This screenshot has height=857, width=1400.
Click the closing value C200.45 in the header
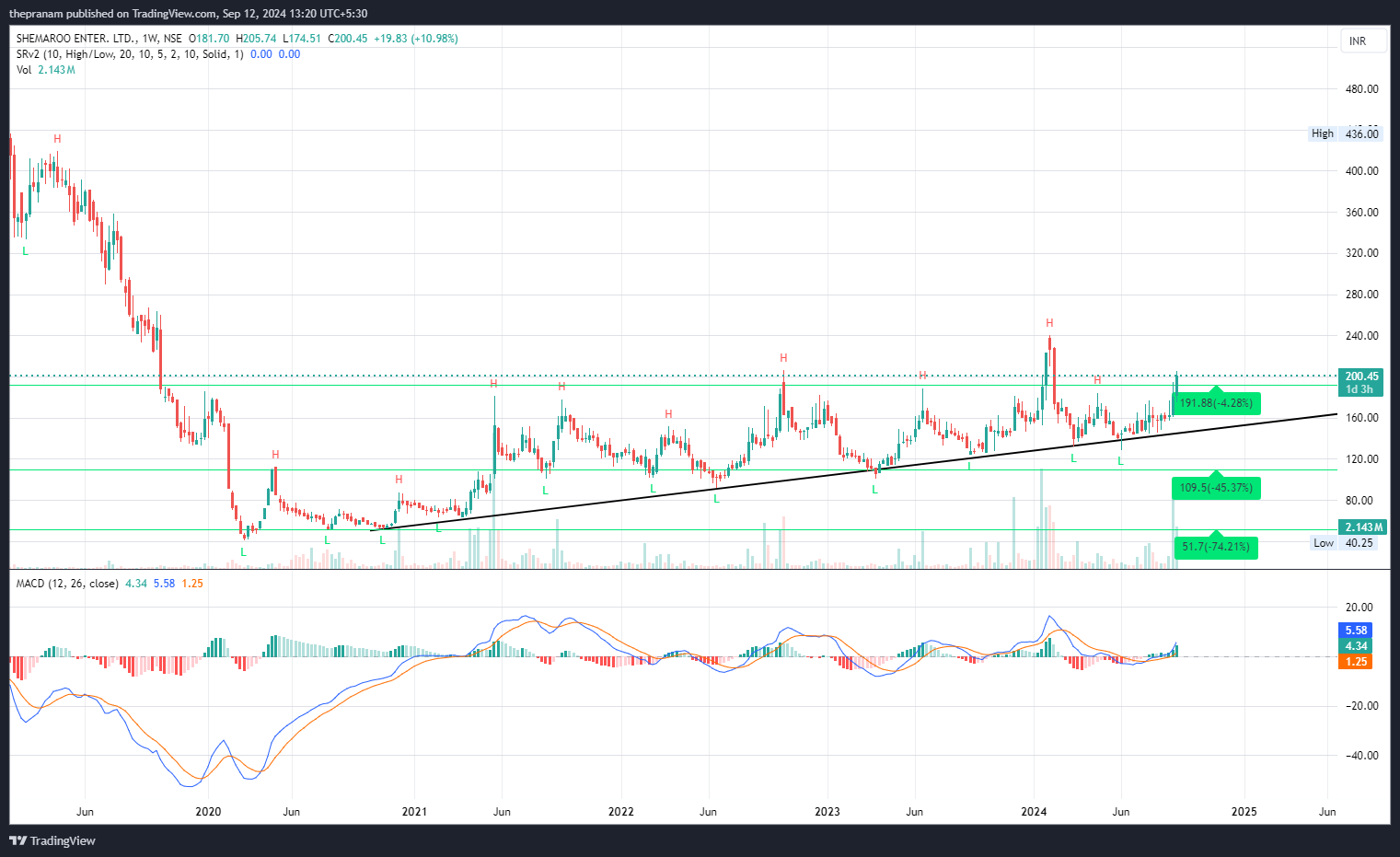[350, 39]
